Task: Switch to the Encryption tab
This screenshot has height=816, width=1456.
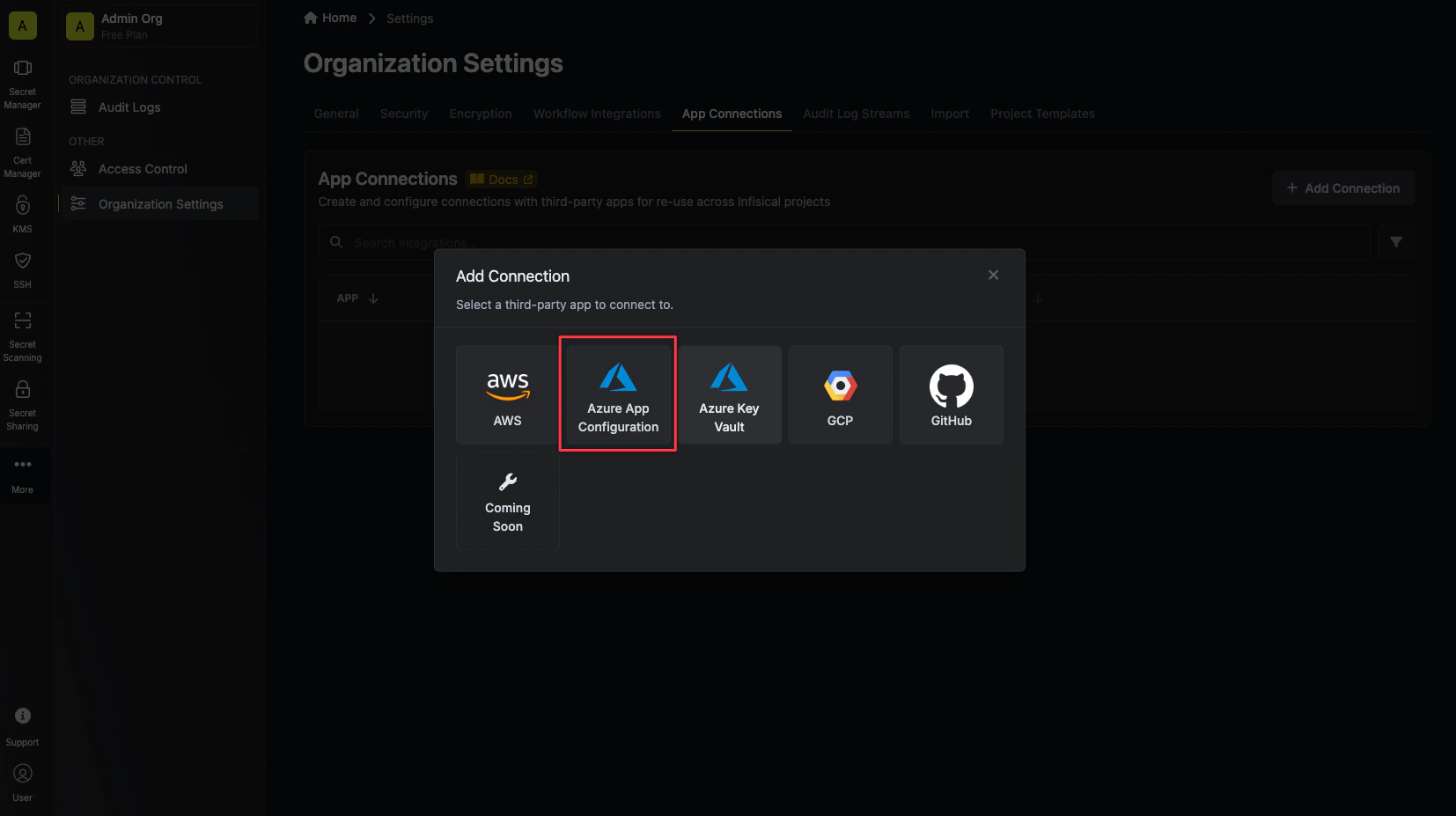Action: pyautogui.click(x=481, y=114)
